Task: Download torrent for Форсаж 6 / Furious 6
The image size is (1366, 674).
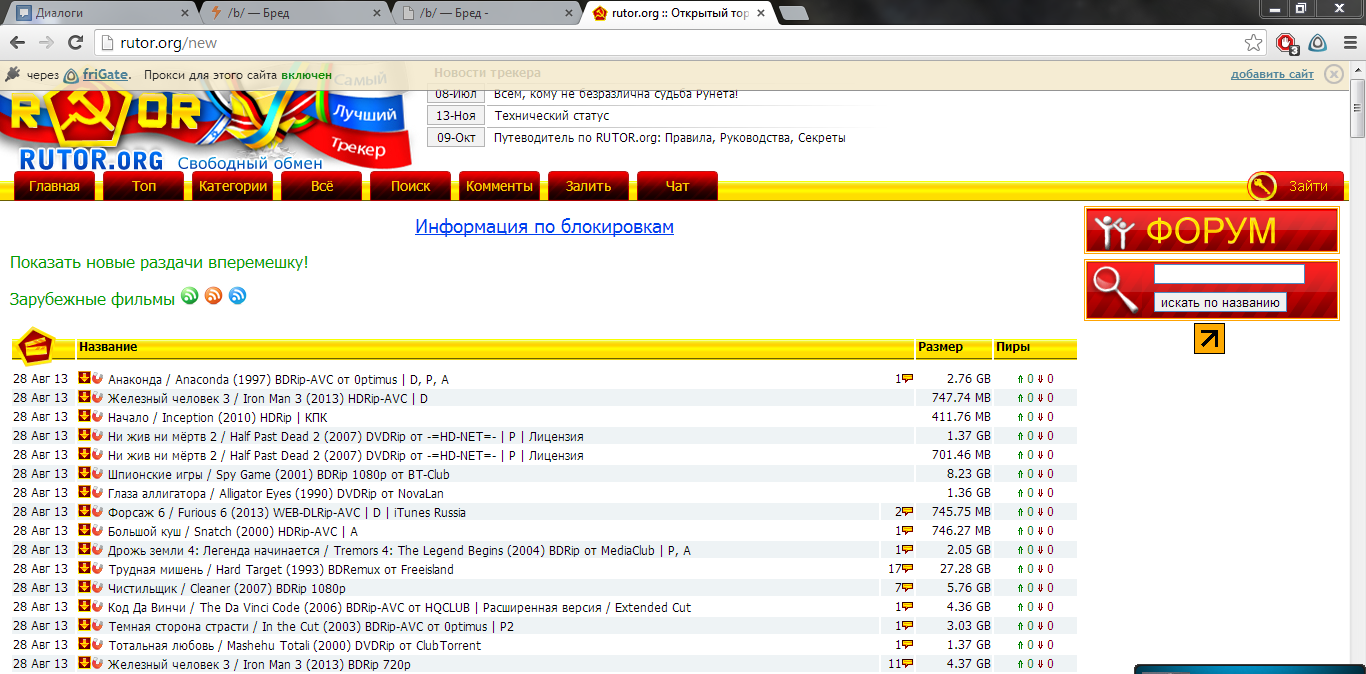Action: pyautogui.click(x=84, y=512)
